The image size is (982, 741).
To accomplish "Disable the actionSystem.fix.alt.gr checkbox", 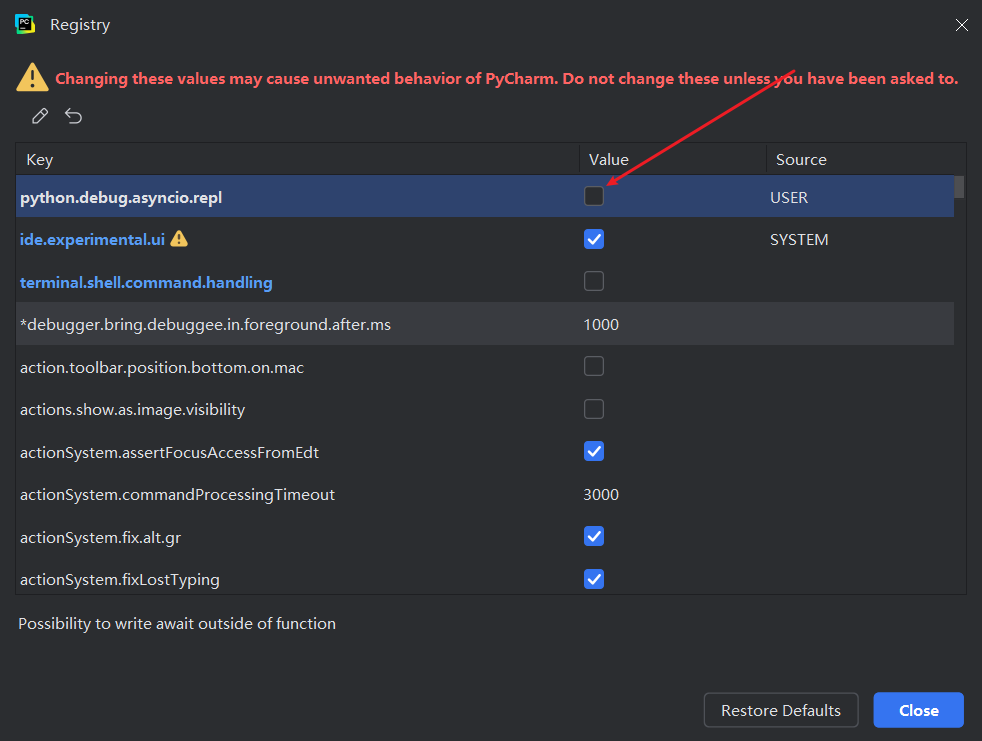I will (594, 536).
